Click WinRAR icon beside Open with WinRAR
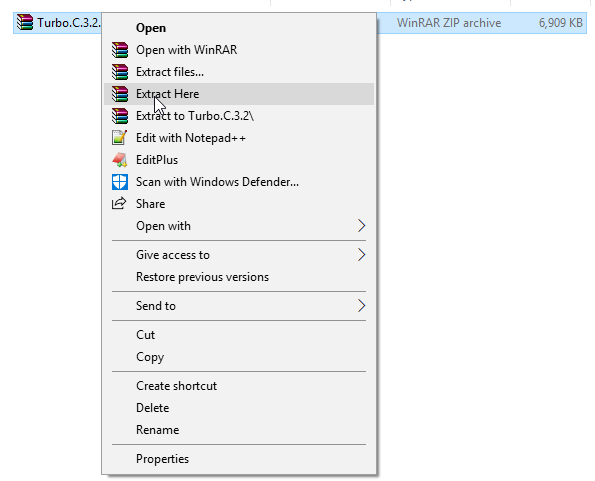Viewport: 595px width, 481px height. 120,50
